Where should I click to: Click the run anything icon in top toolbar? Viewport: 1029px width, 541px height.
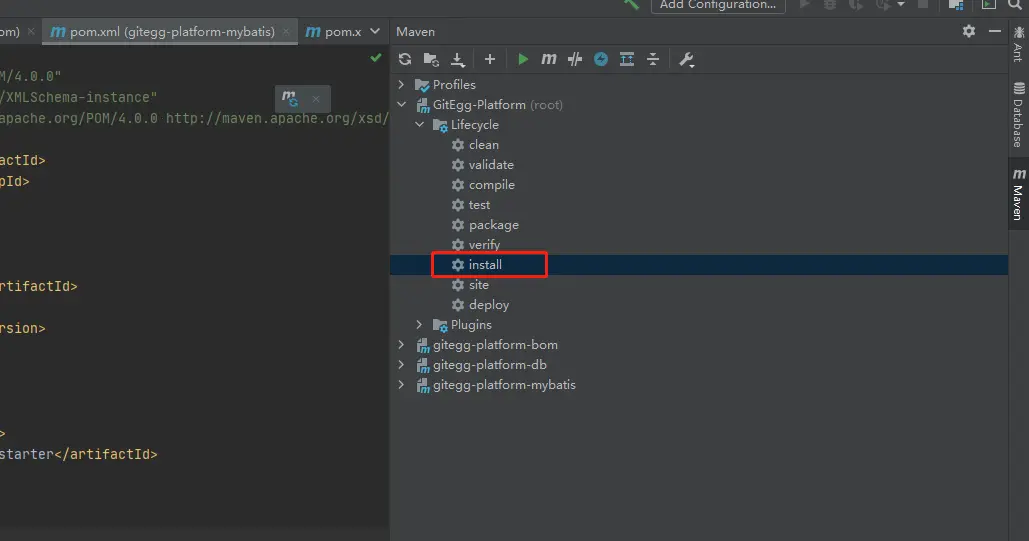[988, 5]
